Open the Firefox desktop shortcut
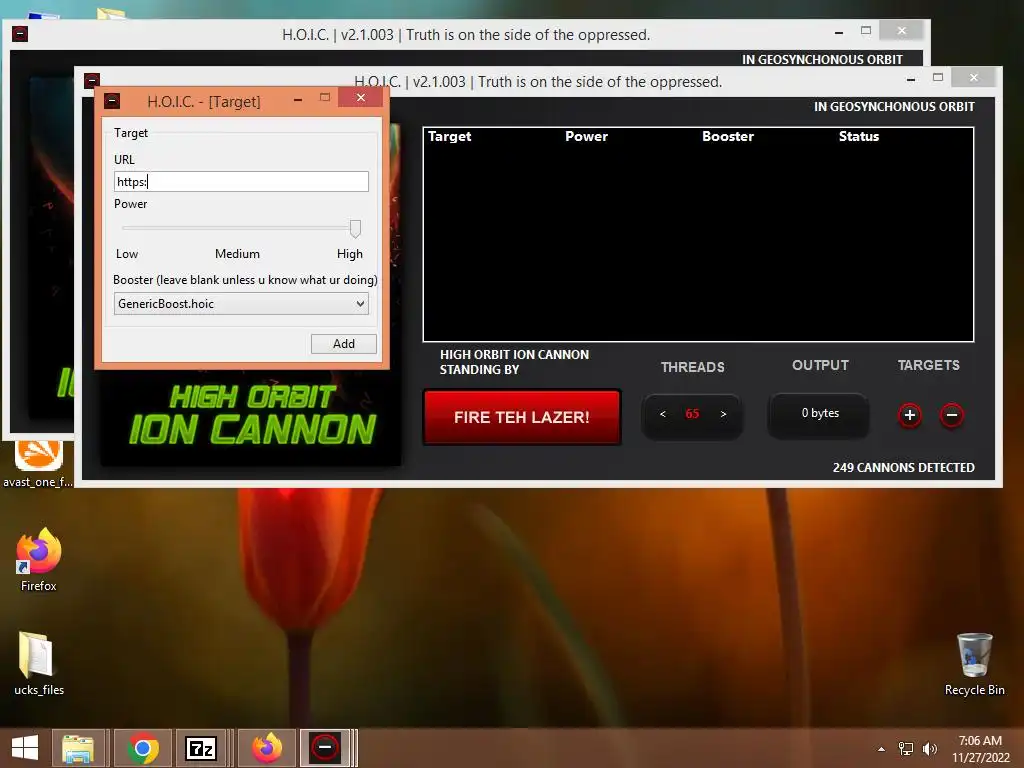Image resolution: width=1024 pixels, height=768 pixels. (x=39, y=560)
